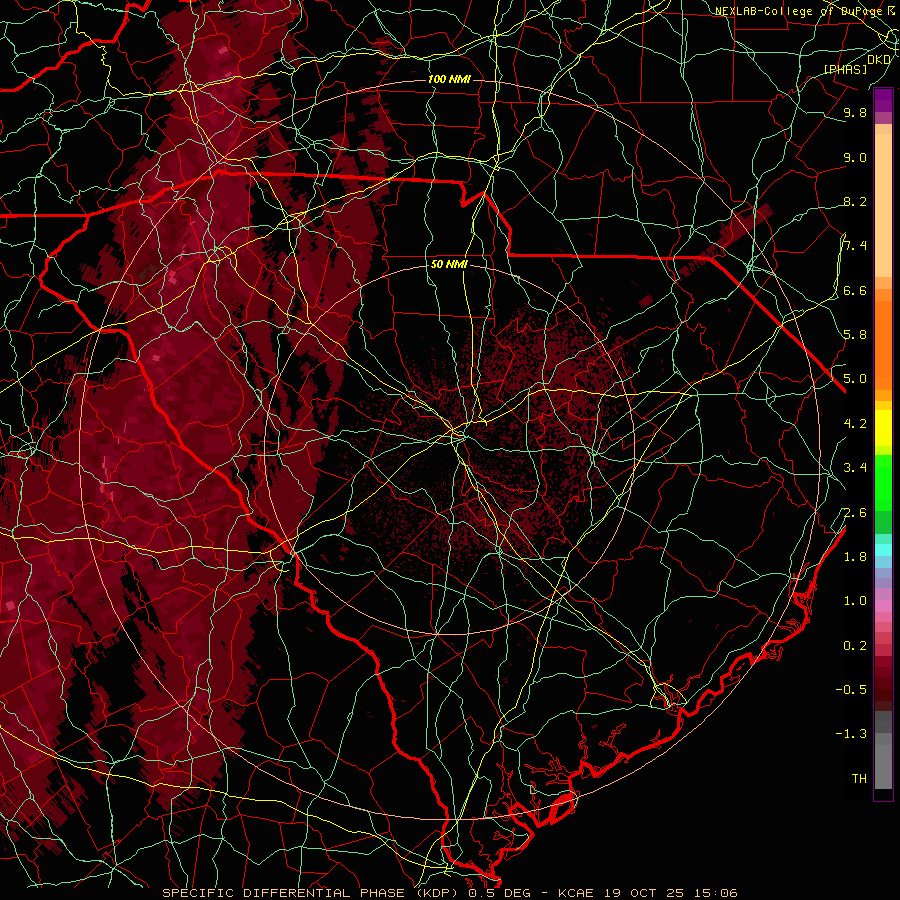Click the [PHAS] unit label above the scale
Image resolution: width=900 pixels, height=900 pixels.
(845, 69)
